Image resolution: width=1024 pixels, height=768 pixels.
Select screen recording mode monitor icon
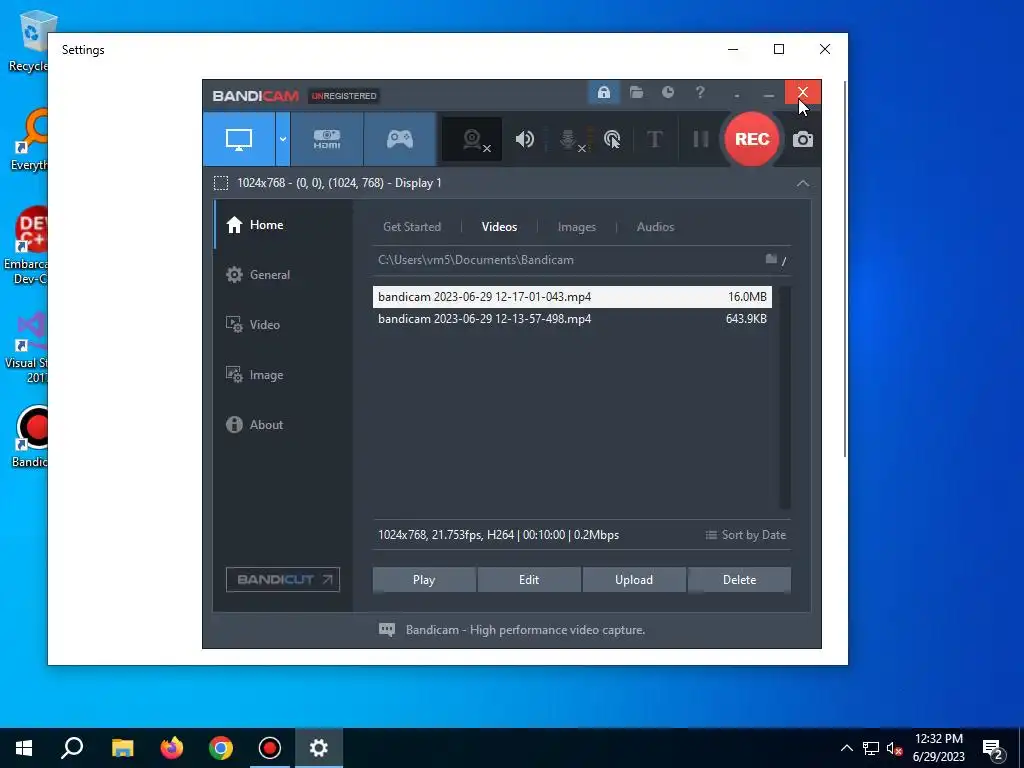click(238, 139)
